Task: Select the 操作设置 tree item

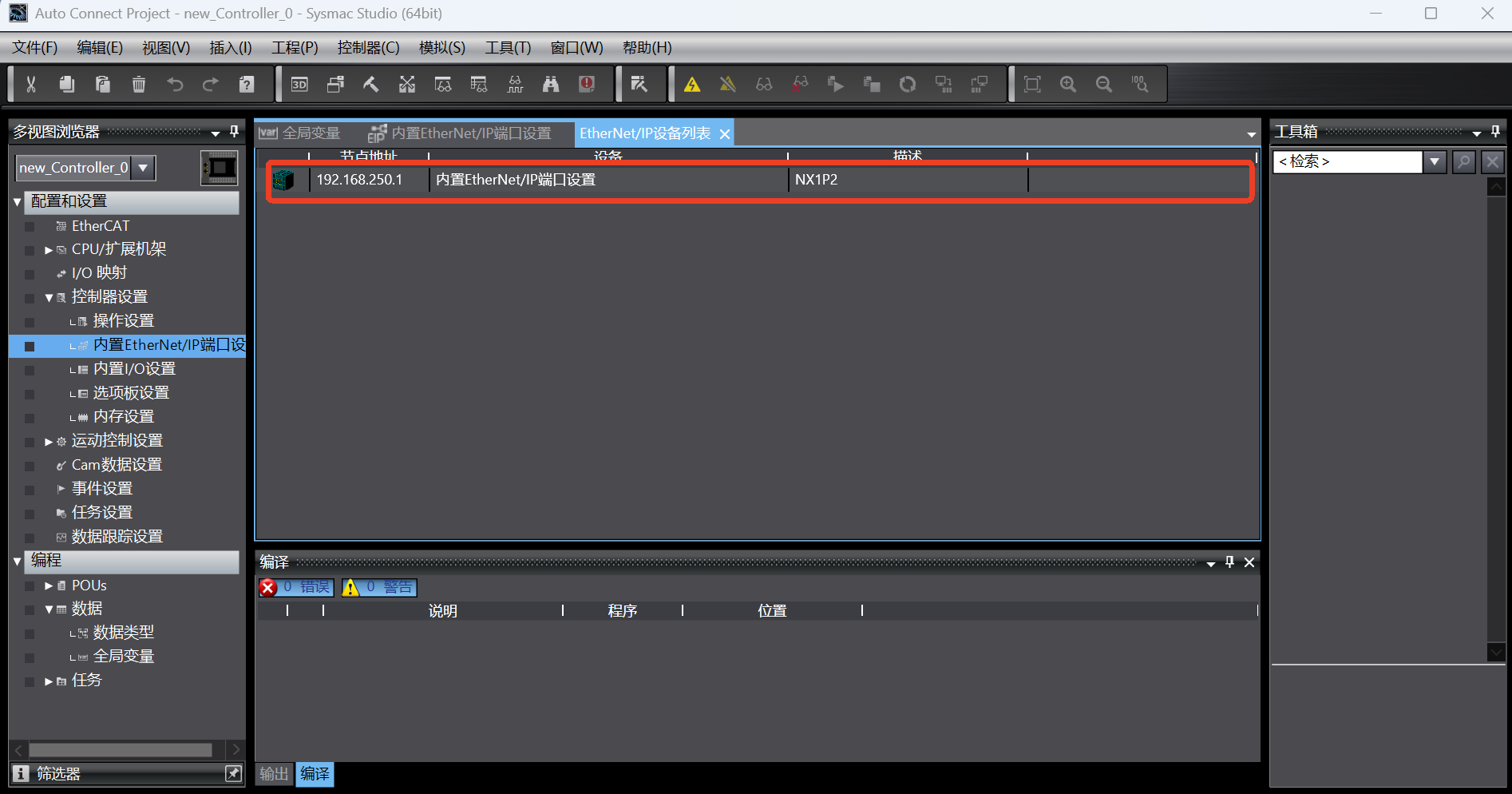Action: [123, 321]
